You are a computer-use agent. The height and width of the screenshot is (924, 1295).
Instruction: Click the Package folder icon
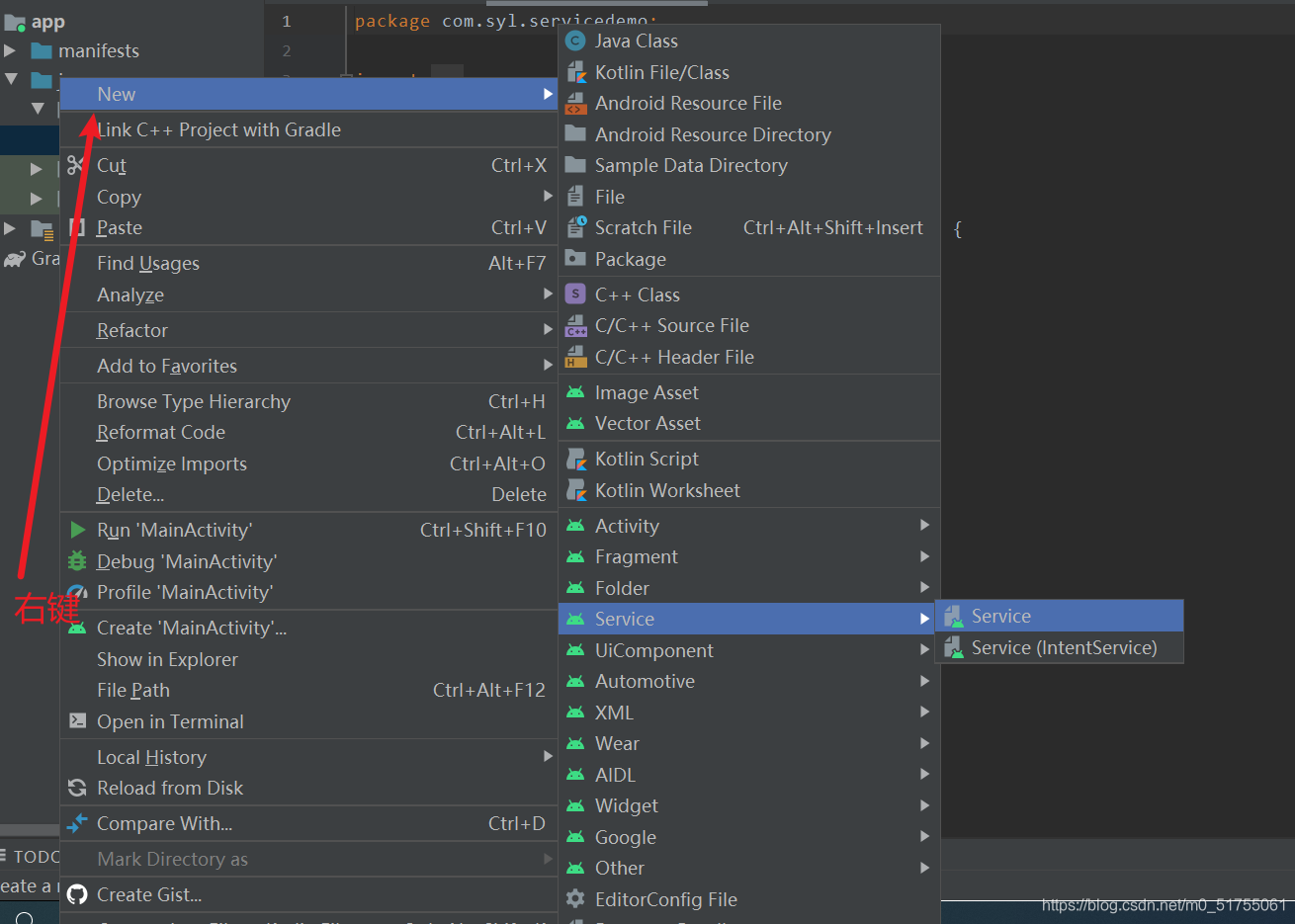(575, 259)
